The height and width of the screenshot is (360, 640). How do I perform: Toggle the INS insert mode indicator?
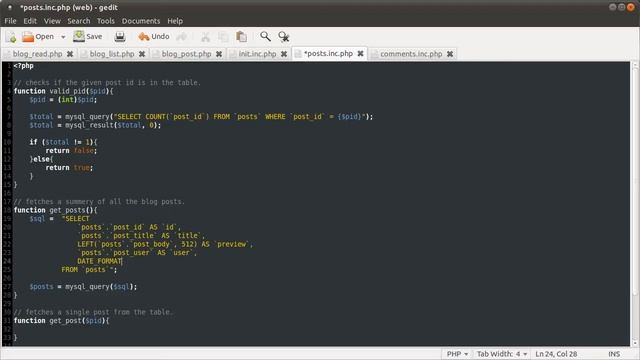(614, 354)
